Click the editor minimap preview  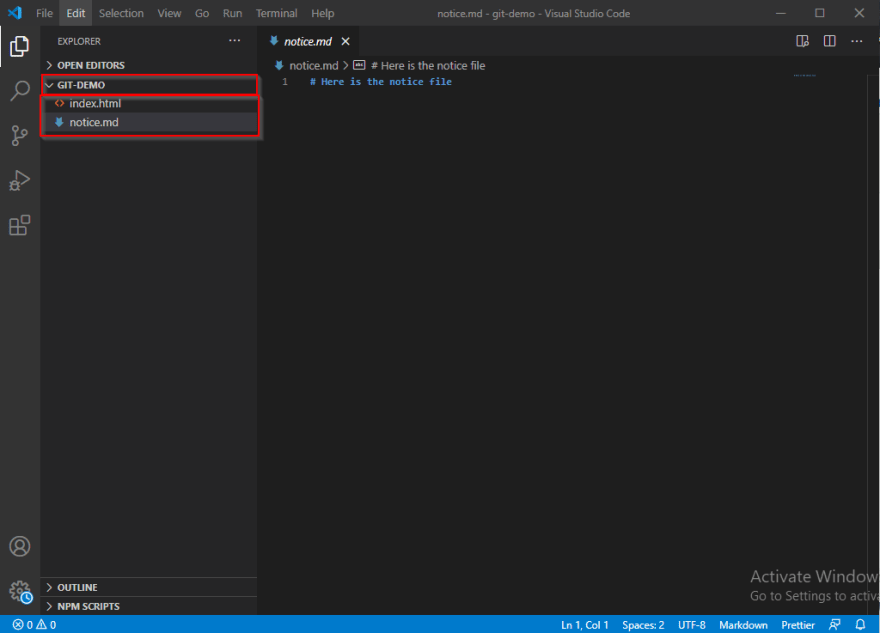coord(805,75)
